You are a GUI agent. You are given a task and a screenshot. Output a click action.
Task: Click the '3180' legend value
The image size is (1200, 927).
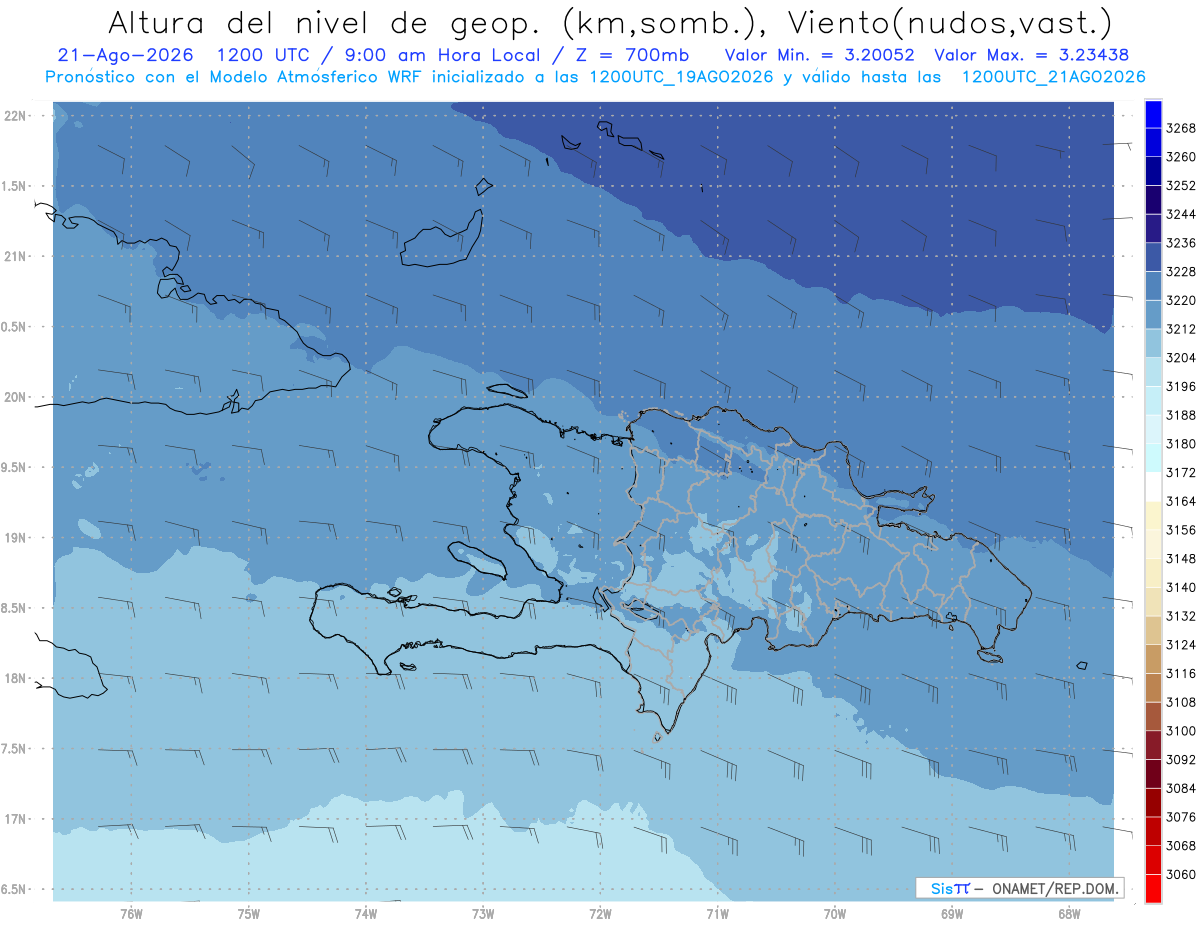pos(1181,444)
